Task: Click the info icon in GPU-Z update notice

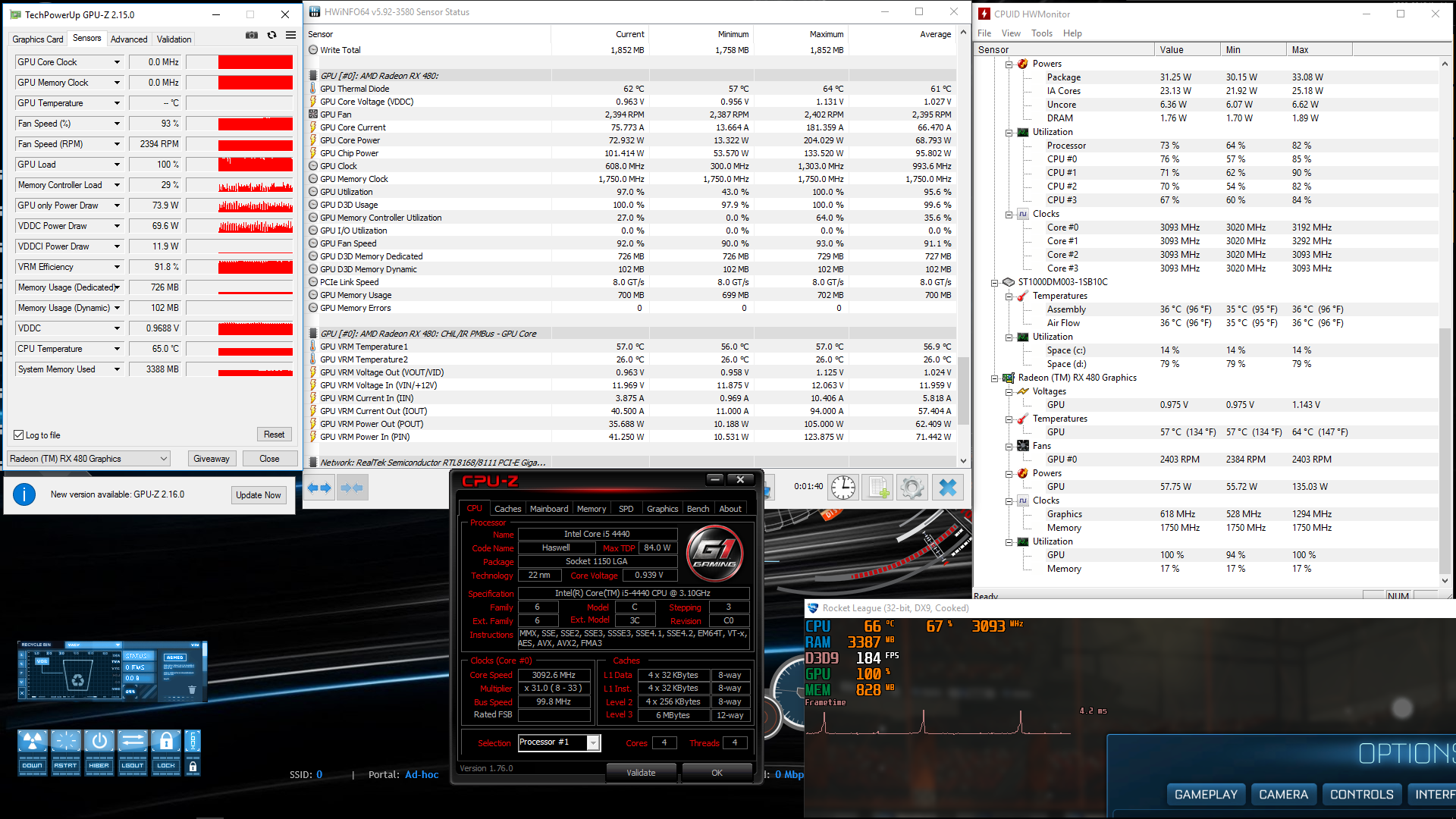Action: tap(24, 494)
